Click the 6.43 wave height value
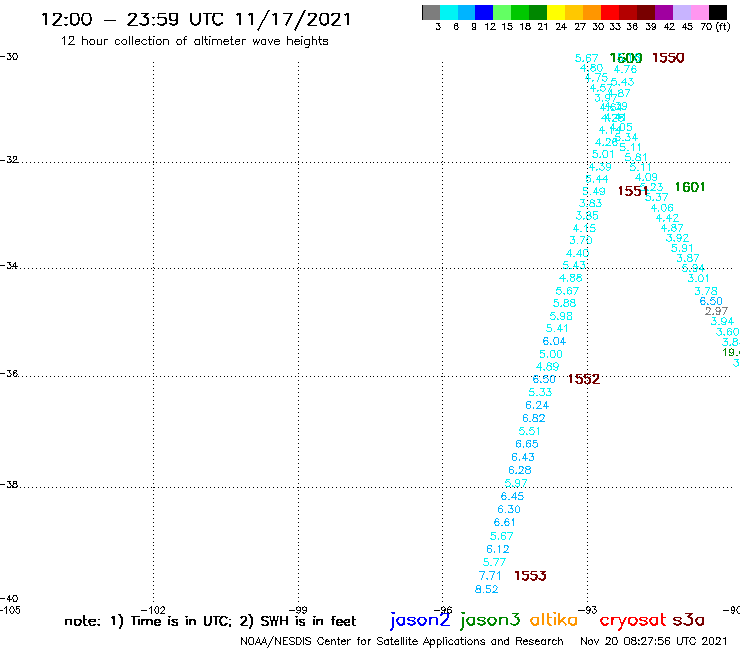This screenshot has width=740, height=650. tap(523, 457)
